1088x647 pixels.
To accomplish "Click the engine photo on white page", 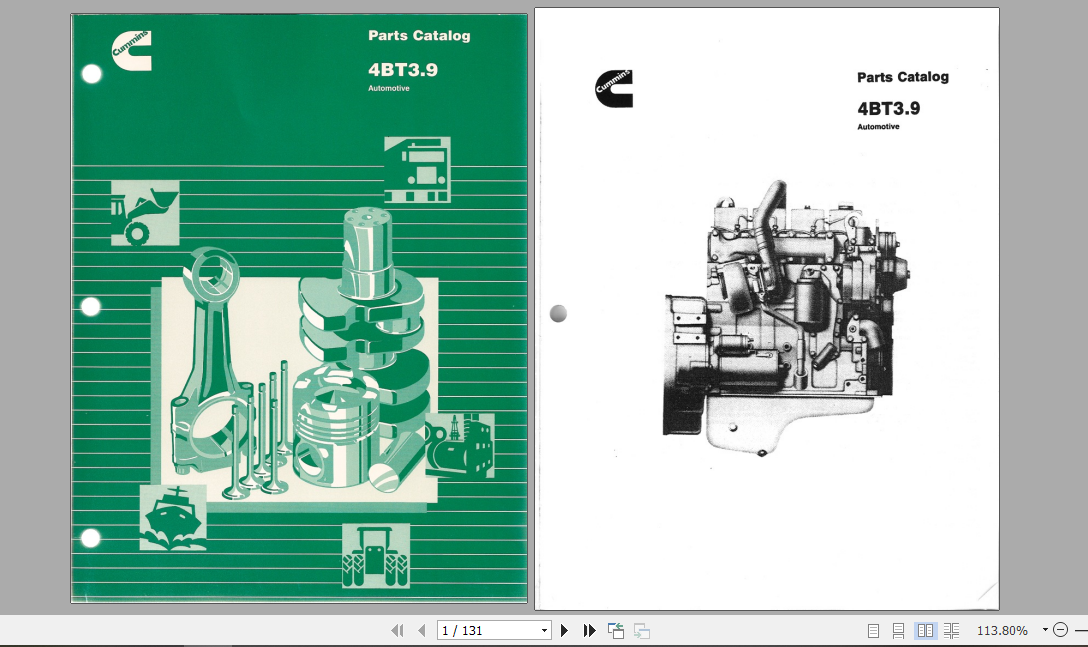I will click(x=785, y=317).
